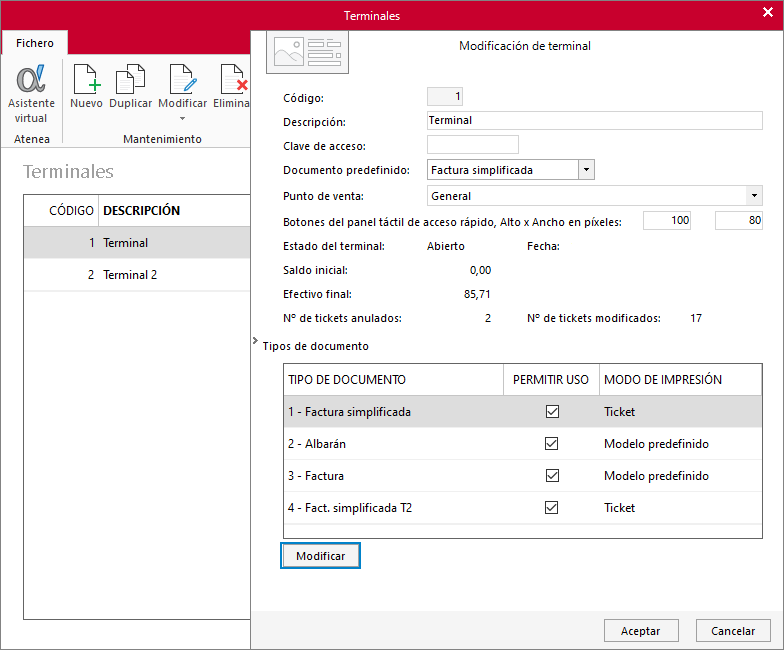Screen dimensions: 784x650
Task: Dismiss the dialog with Cancelar
Action: click(733, 631)
